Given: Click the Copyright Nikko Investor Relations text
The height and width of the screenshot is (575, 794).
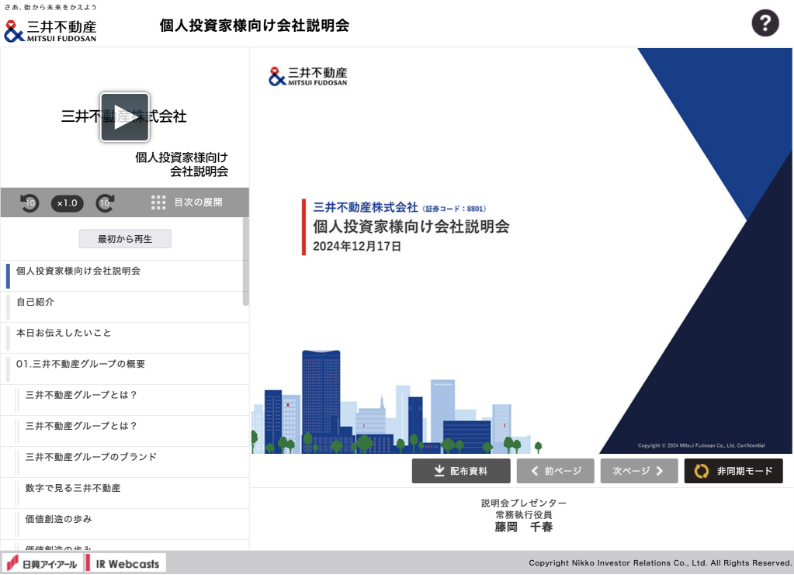Looking at the screenshot, I should coord(660,563).
